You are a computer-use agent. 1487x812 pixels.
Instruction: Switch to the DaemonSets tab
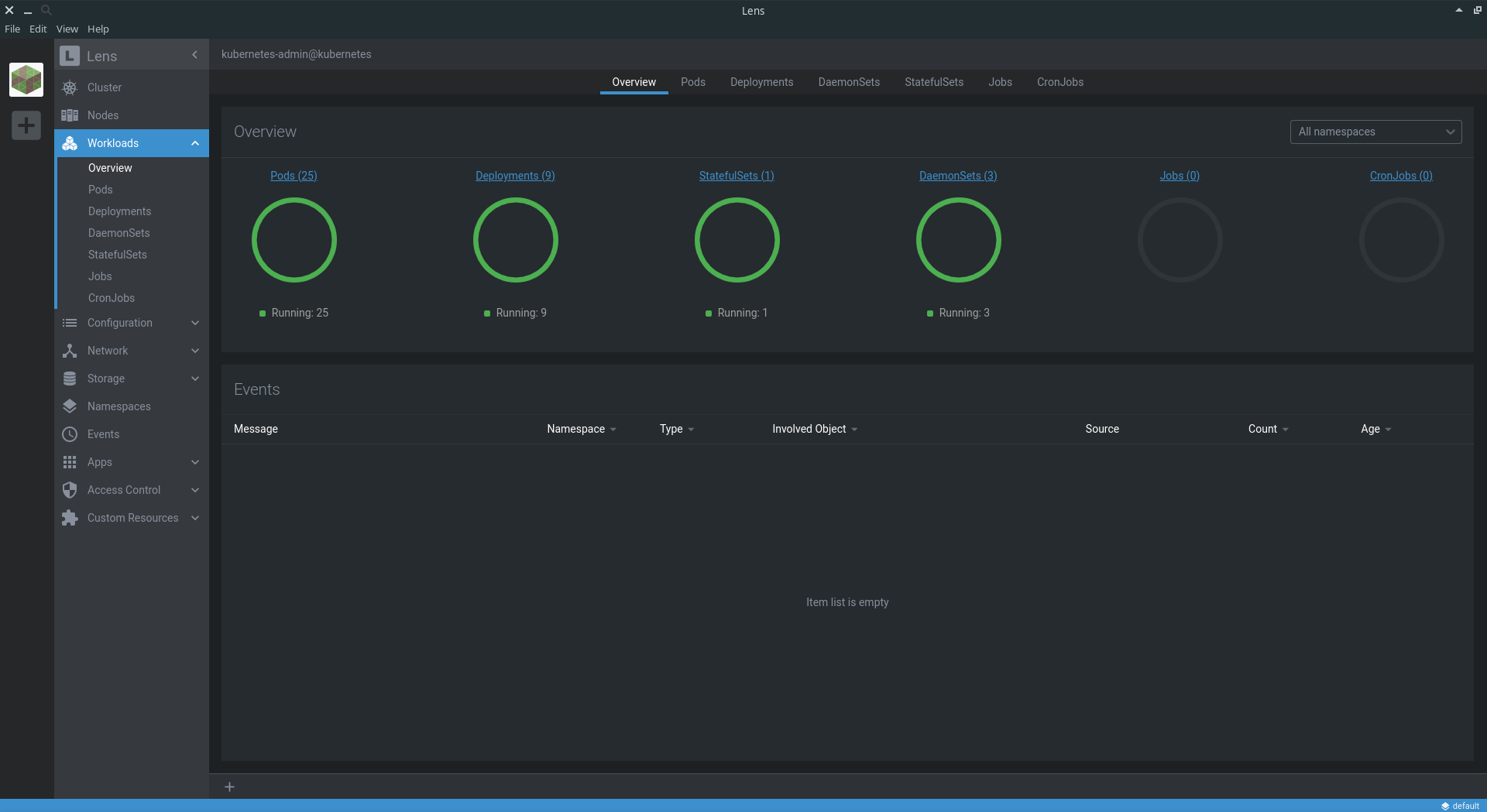[x=849, y=82]
